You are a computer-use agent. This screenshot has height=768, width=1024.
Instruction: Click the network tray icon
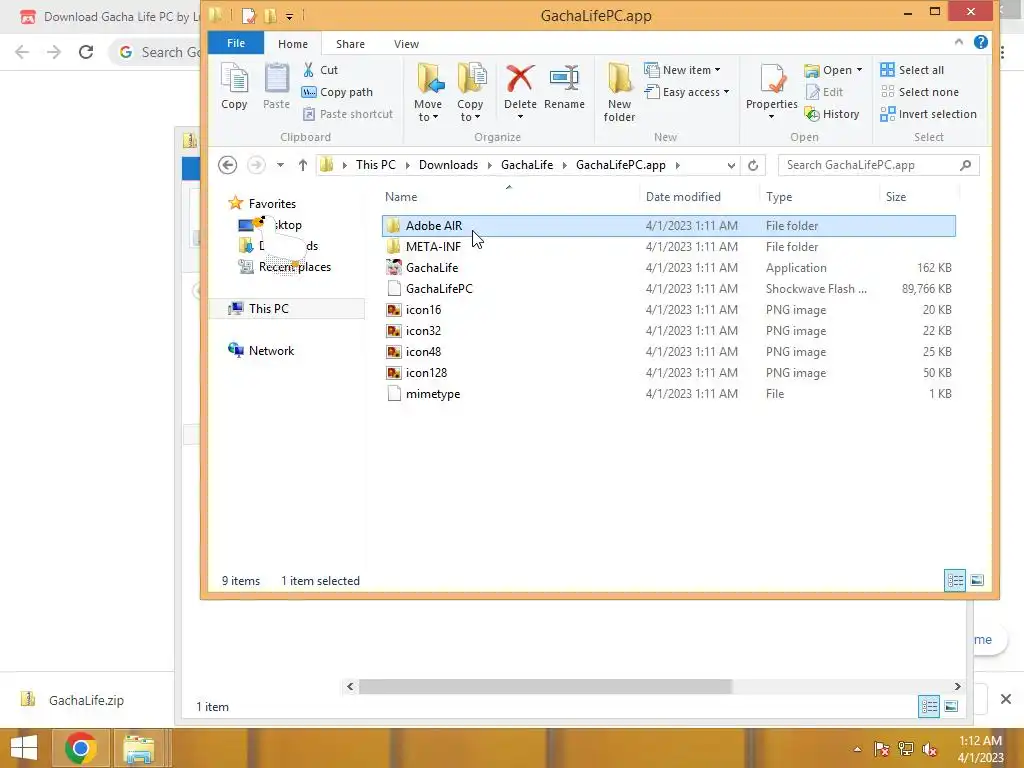click(x=905, y=749)
